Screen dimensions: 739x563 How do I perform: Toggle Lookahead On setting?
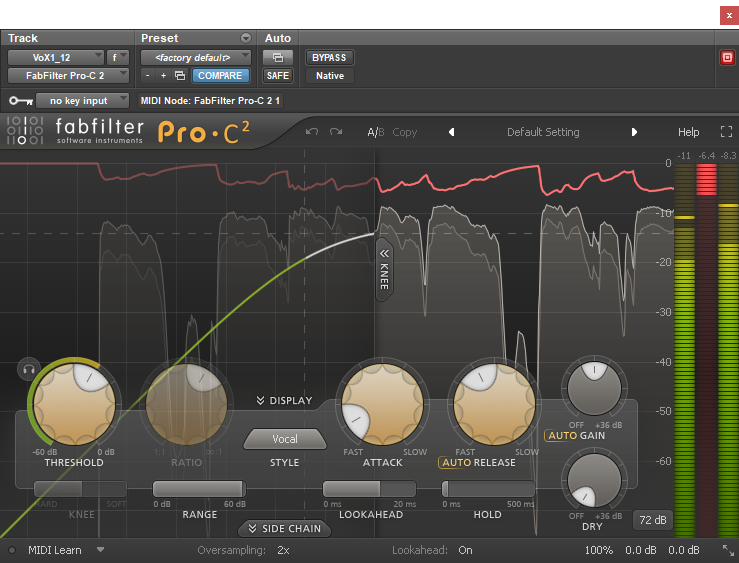pos(465,550)
